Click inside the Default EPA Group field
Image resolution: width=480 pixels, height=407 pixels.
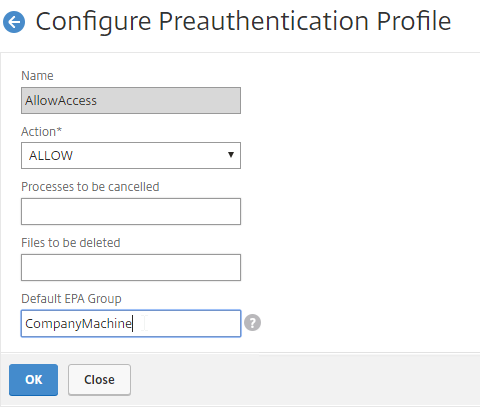pyautogui.click(x=131, y=323)
